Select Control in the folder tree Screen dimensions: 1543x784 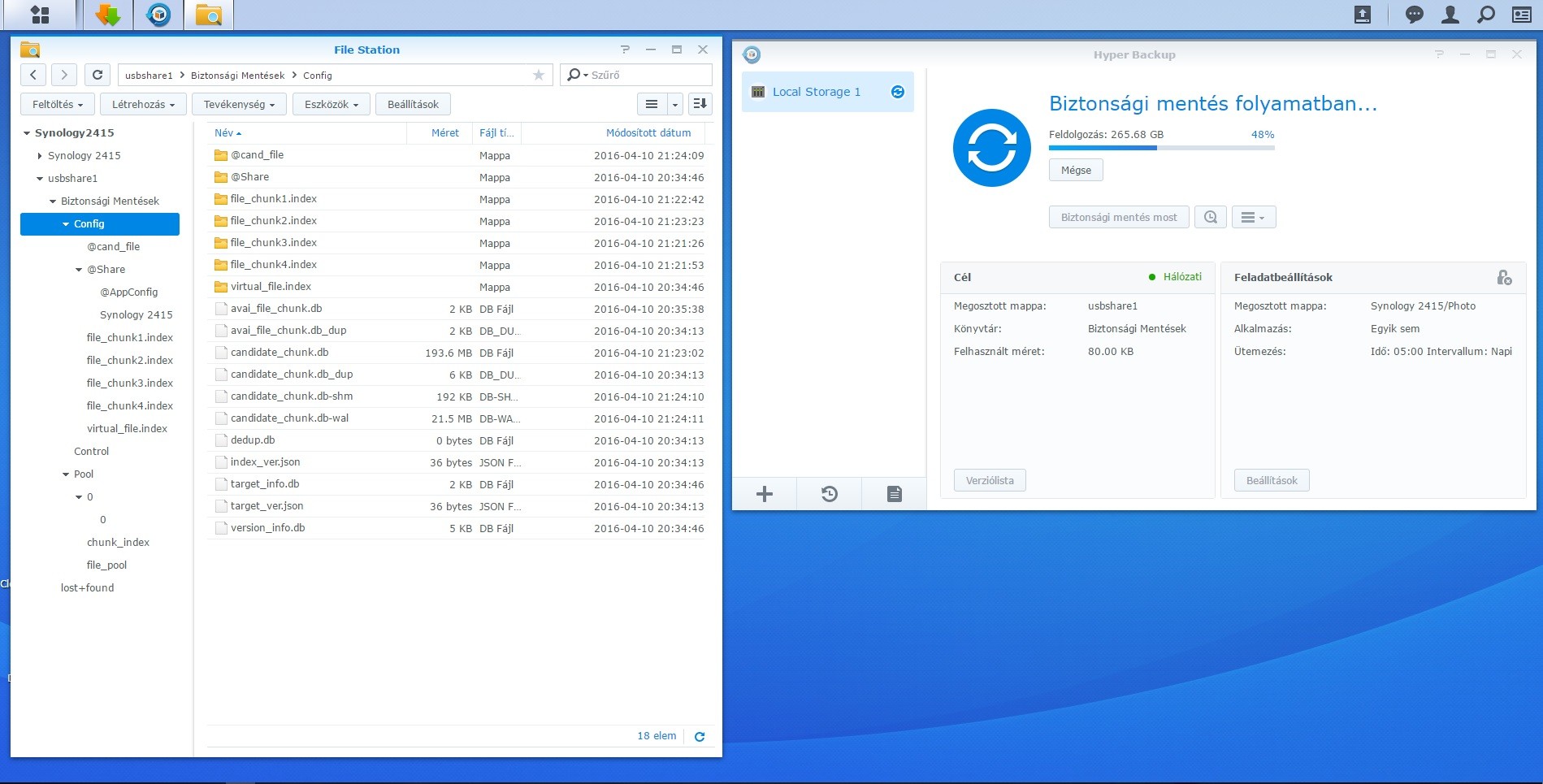[91, 452]
